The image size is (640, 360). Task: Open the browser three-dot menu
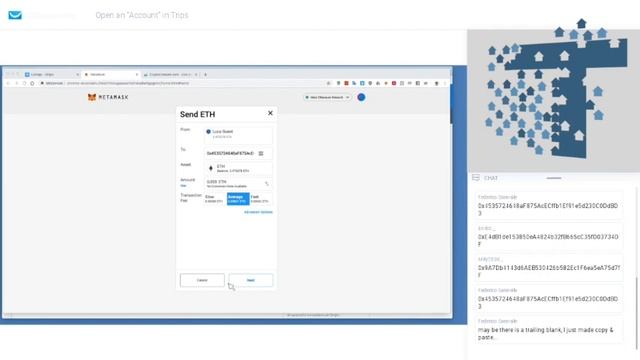(445, 83)
